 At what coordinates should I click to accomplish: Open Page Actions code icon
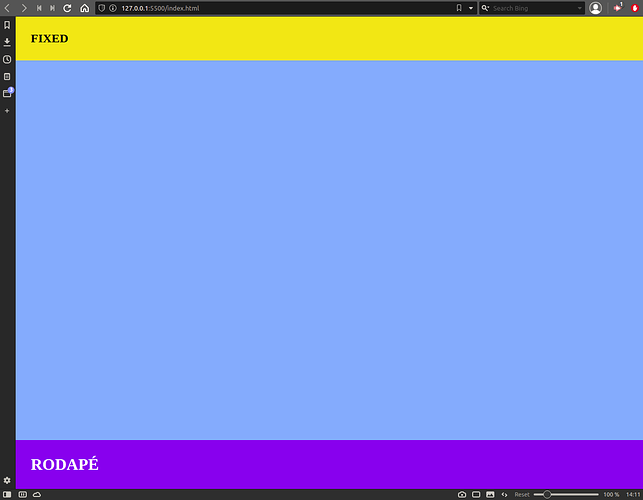coord(504,495)
